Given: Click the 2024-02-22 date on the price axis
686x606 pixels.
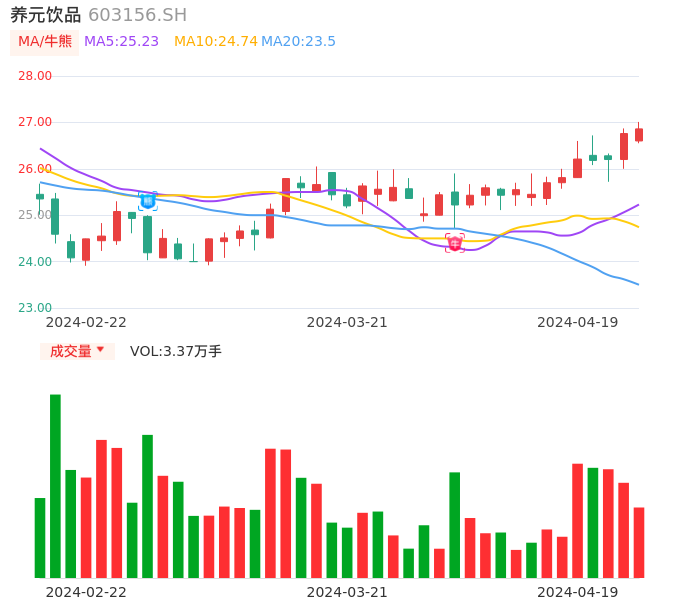Looking at the screenshot, I should (x=86, y=322).
